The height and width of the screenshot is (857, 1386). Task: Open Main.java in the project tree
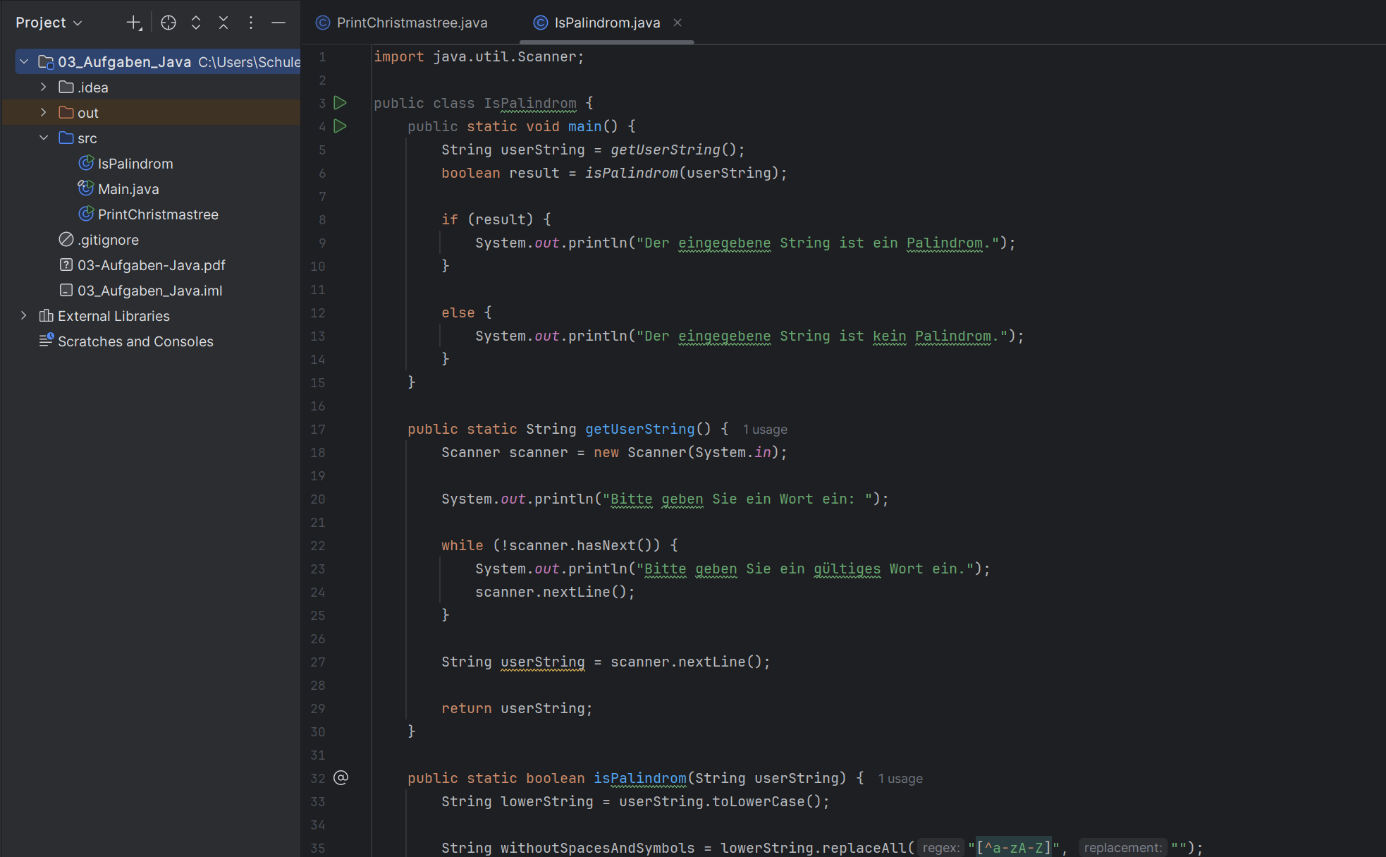click(128, 189)
